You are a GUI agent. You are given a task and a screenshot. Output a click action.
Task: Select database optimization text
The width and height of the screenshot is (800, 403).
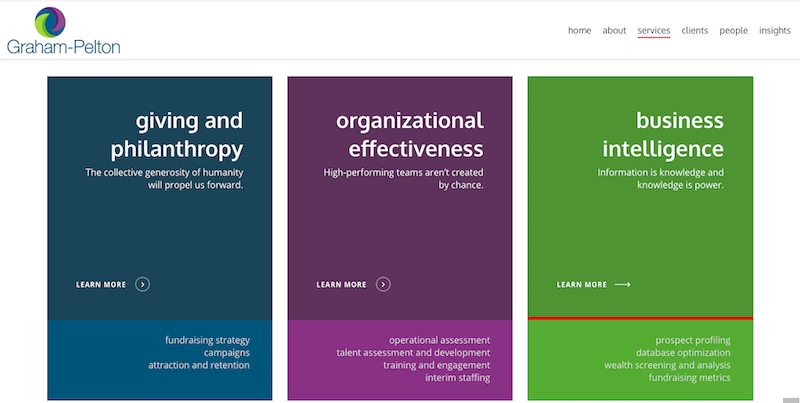683,352
